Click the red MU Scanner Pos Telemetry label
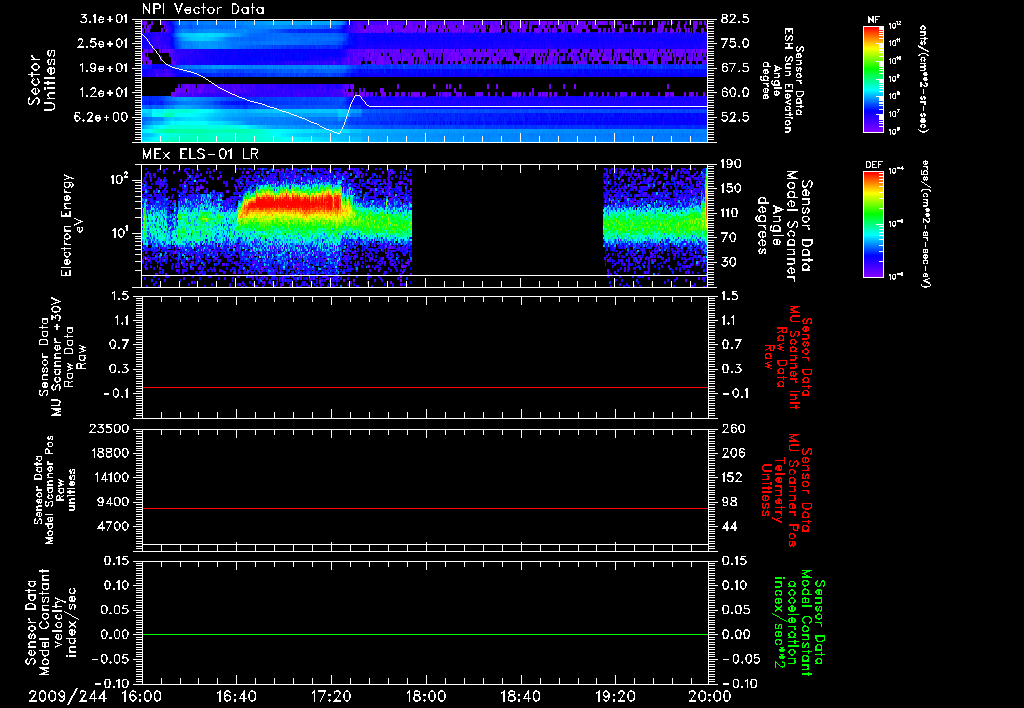 tap(786, 490)
